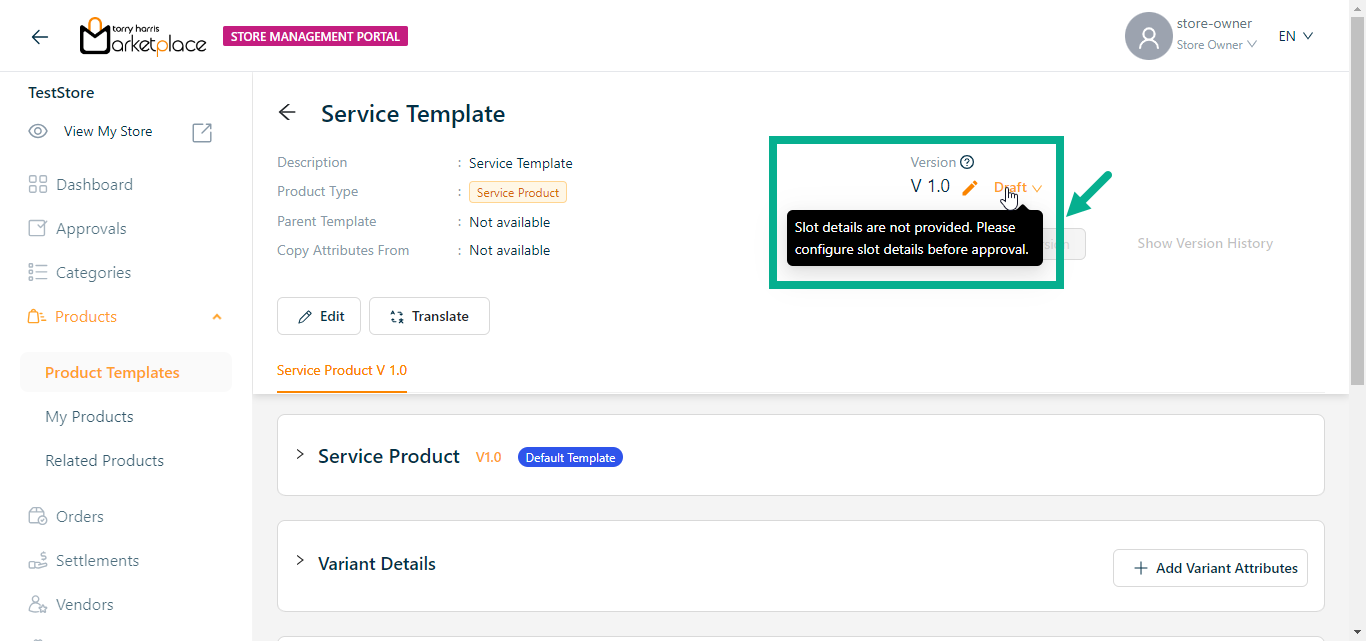Click the pencil icon next to V 1.0
Image resolution: width=1366 pixels, height=641 pixels.
point(970,187)
